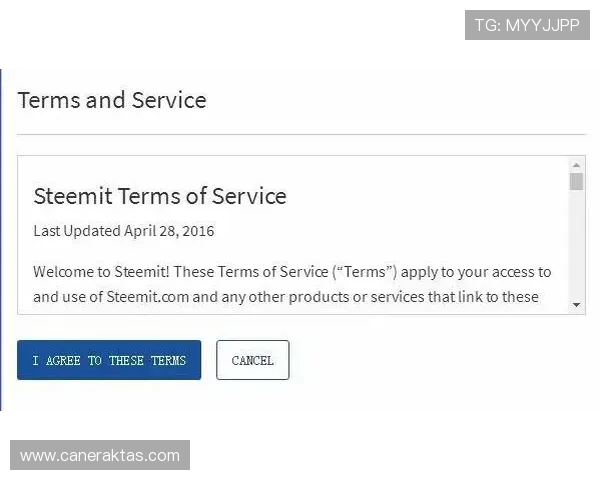The width and height of the screenshot is (600, 480).
Task: Click the divider line under dialog title
Action: coord(300,134)
